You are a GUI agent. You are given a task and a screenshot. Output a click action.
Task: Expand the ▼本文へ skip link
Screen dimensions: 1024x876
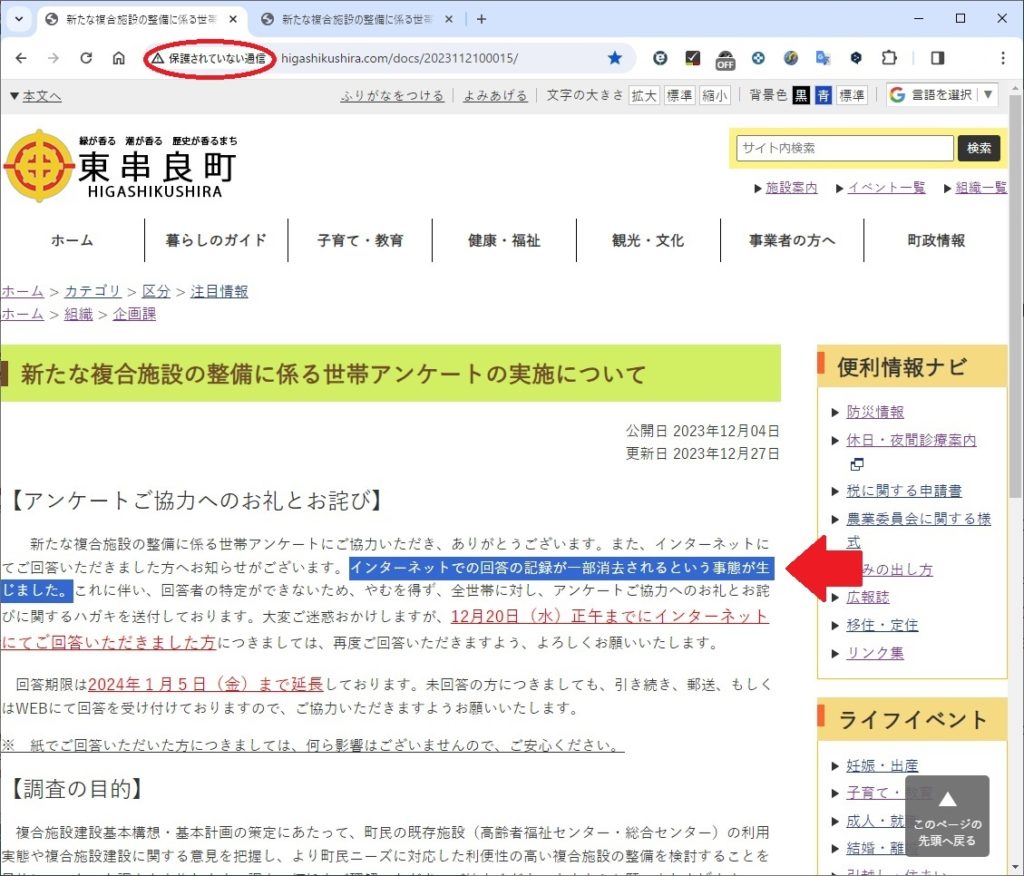click(x=35, y=96)
